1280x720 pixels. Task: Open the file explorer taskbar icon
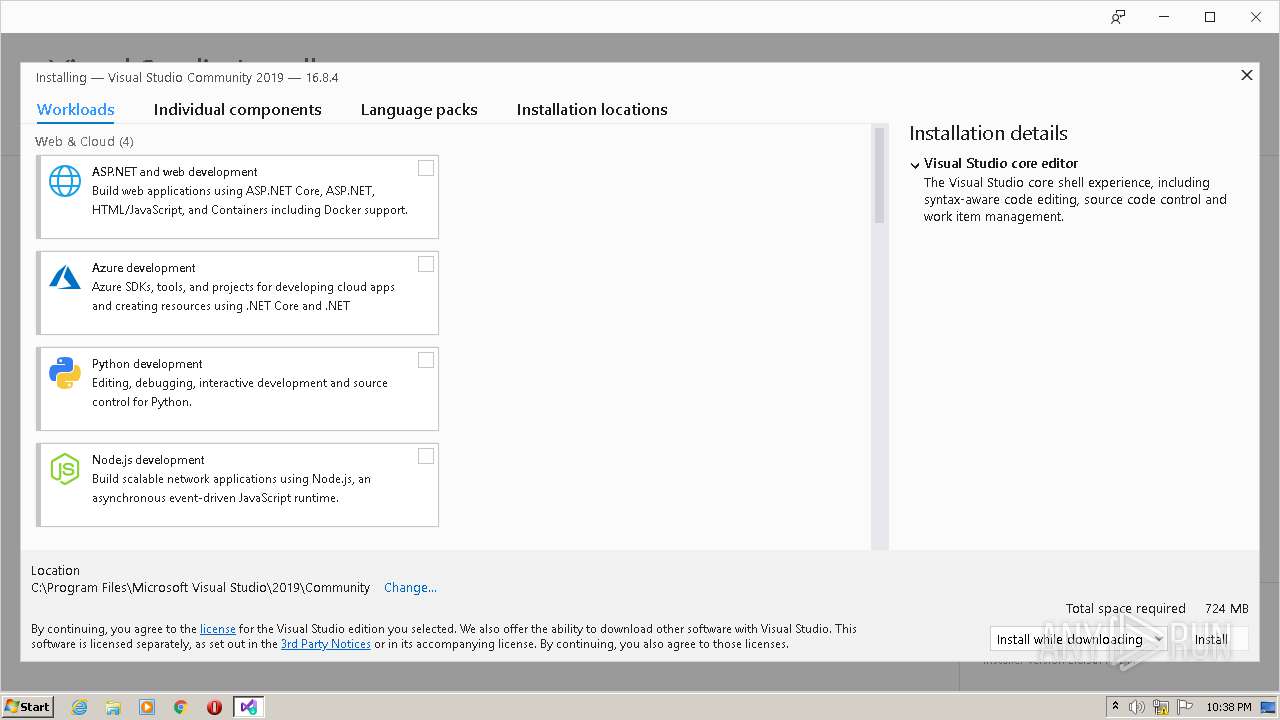pyautogui.click(x=113, y=707)
